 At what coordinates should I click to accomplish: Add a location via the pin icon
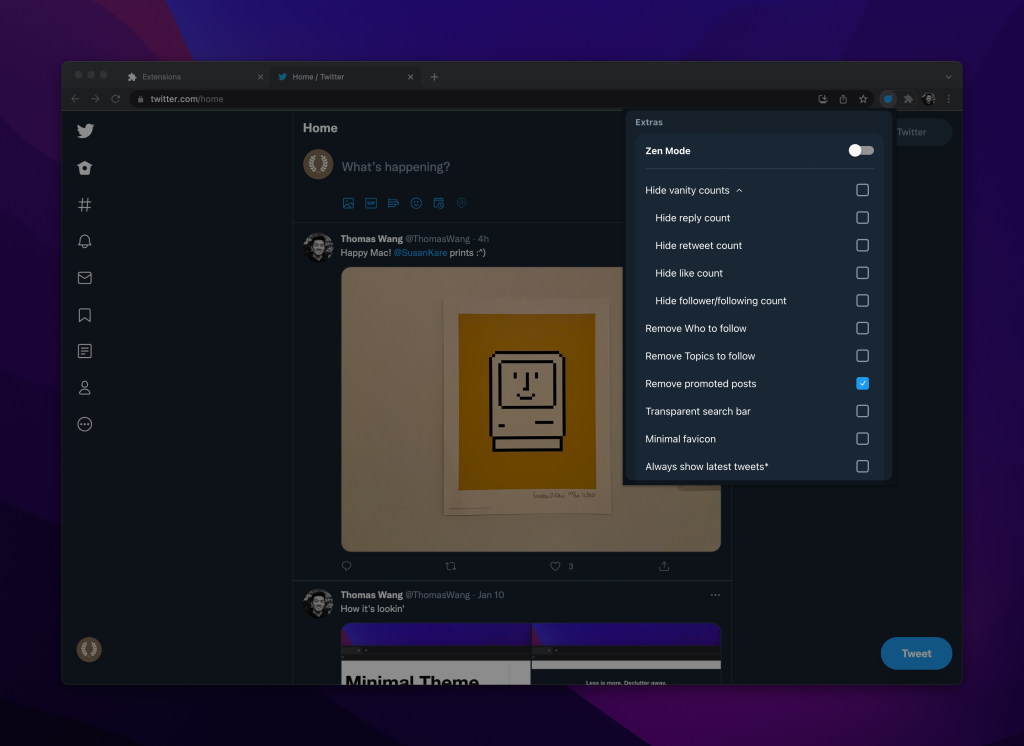(461, 203)
